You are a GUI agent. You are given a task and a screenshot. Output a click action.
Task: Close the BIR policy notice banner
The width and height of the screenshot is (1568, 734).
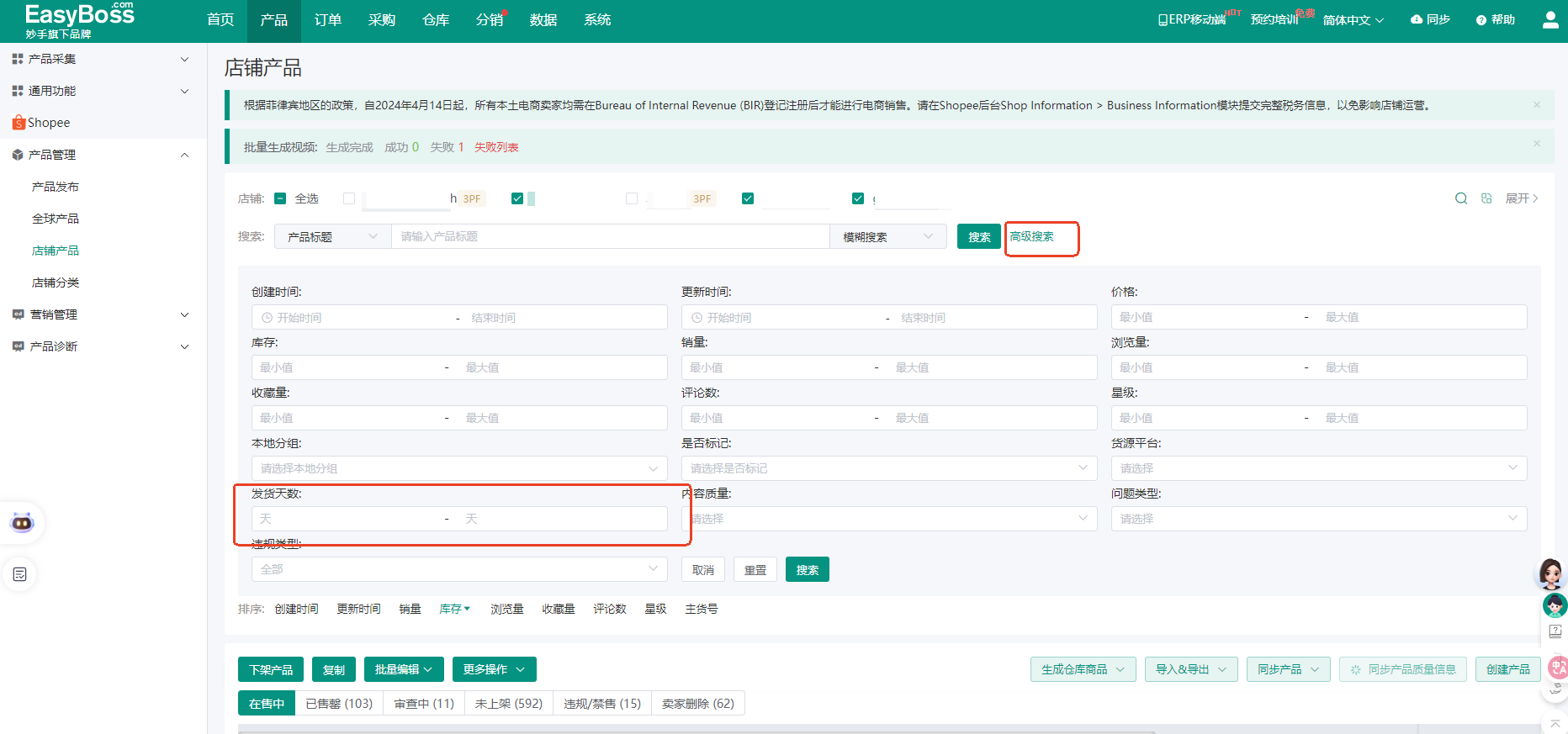click(x=1537, y=105)
